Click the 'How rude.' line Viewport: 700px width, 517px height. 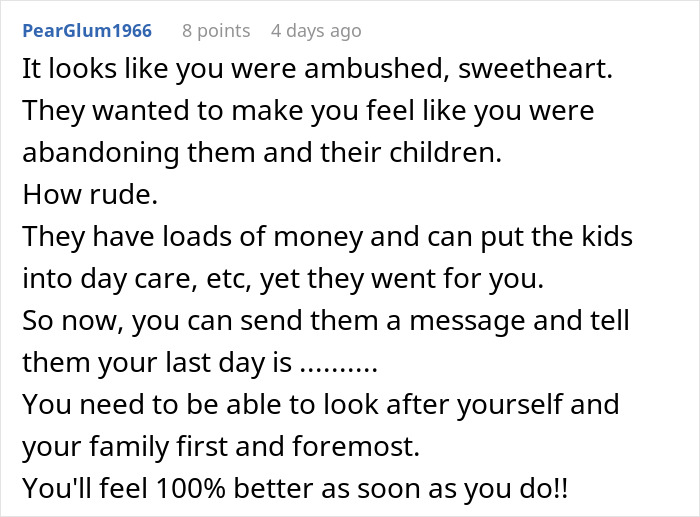(x=90, y=196)
